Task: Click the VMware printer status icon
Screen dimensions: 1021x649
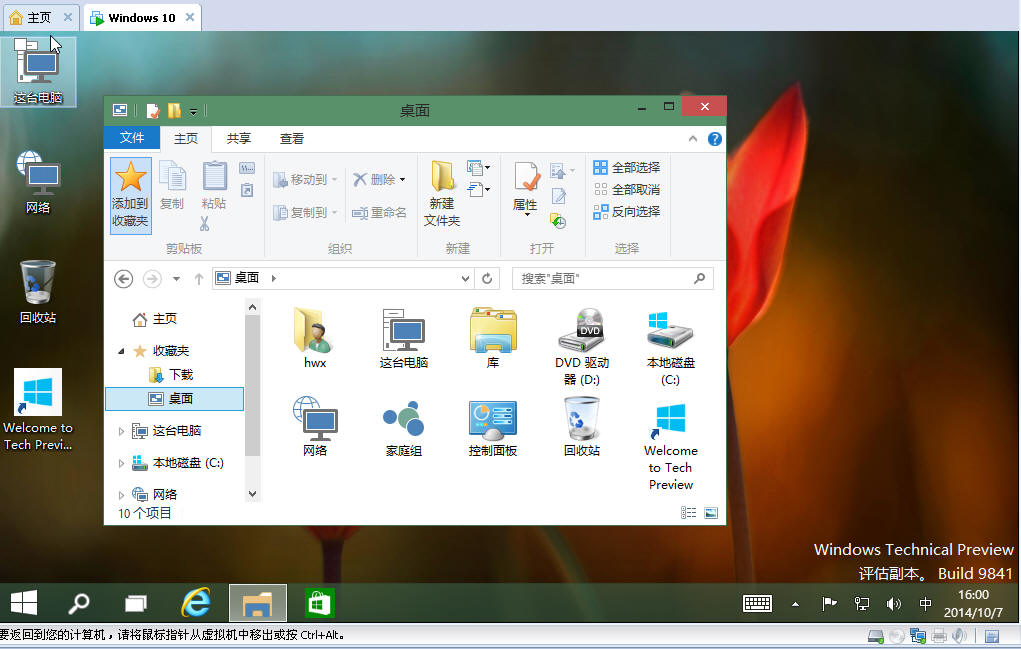Action: [939, 636]
